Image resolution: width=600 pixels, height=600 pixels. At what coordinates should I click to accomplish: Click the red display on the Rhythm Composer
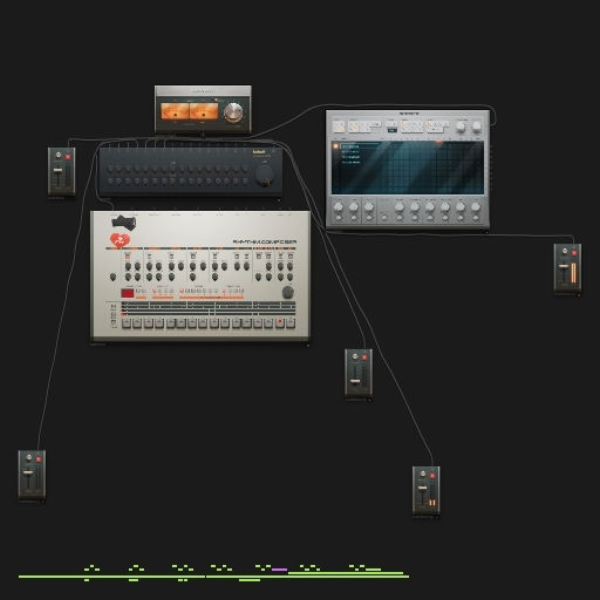tap(127, 293)
